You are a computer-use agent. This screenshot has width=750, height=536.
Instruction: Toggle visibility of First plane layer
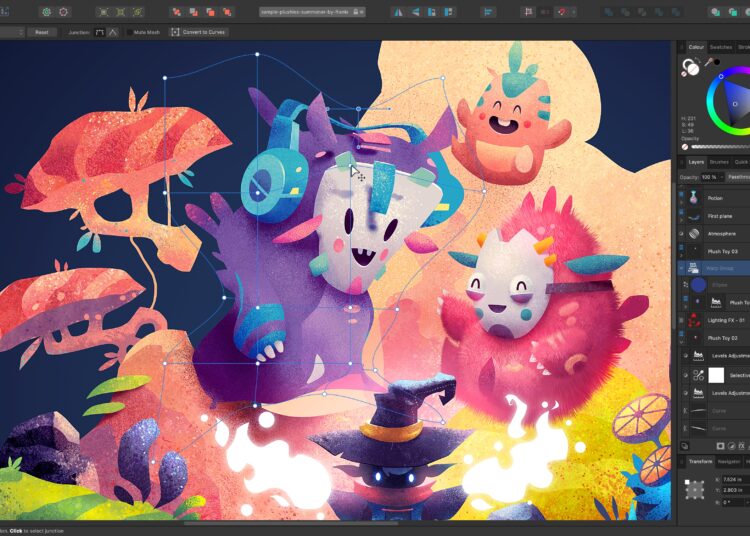coord(681,212)
